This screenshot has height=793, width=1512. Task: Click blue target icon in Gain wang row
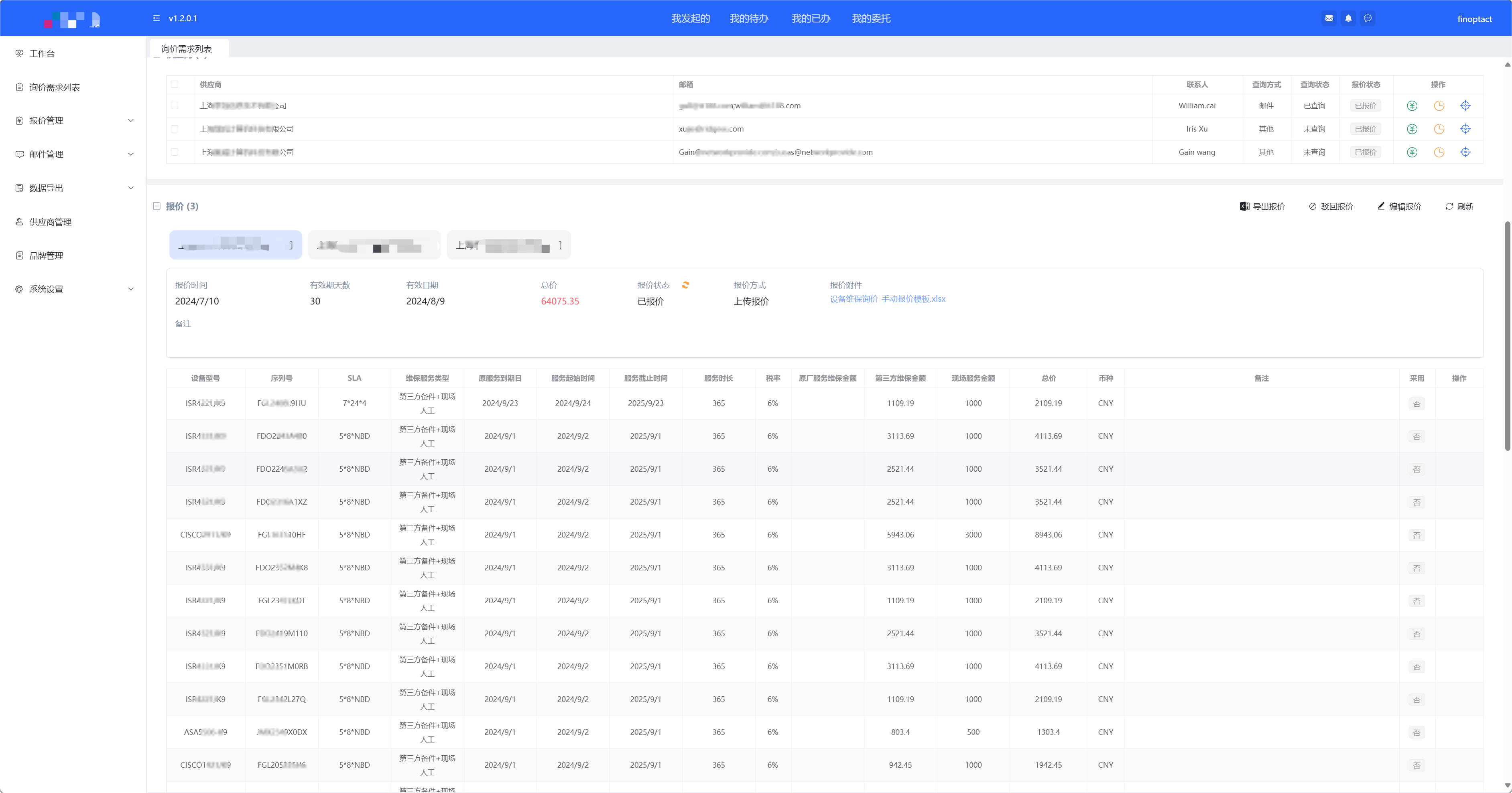coord(1465,152)
